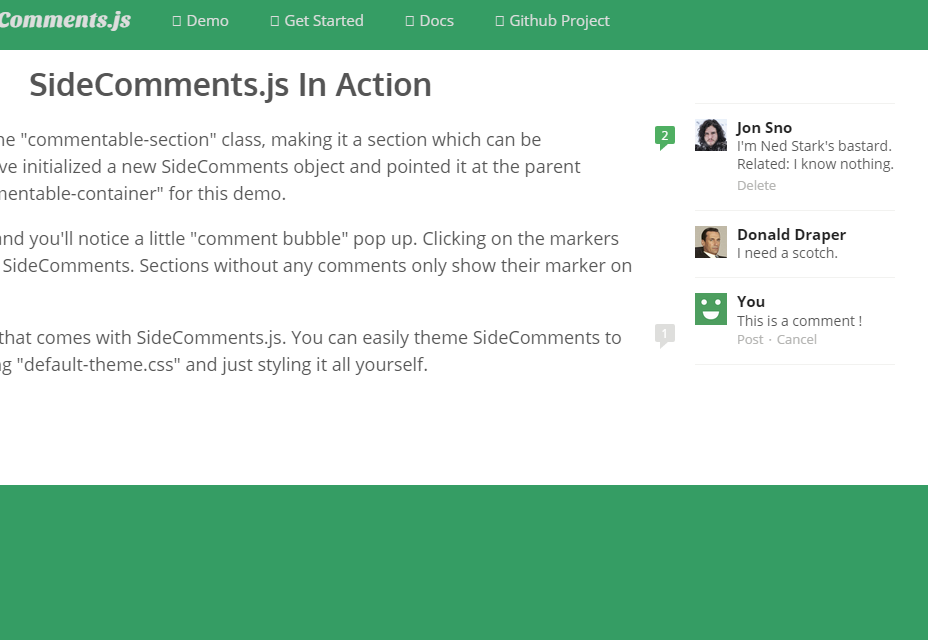Click Donald Draper's avatar photo
Viewport: 928px width, 640px height.
[x=711, y=242]
